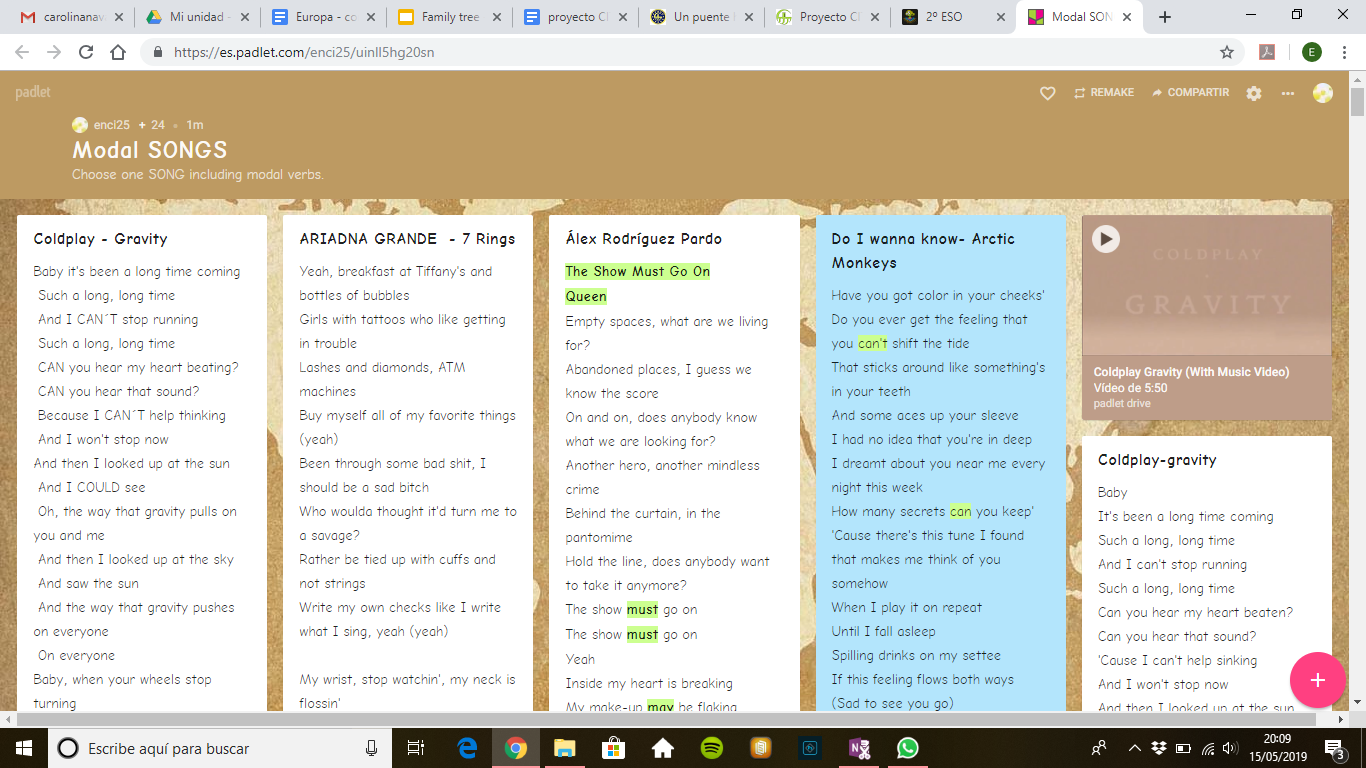The width and height of the screenshot is (1366, 768).
Task: Click the Dropbox tray icon
Action: (x=1159, y=748)
